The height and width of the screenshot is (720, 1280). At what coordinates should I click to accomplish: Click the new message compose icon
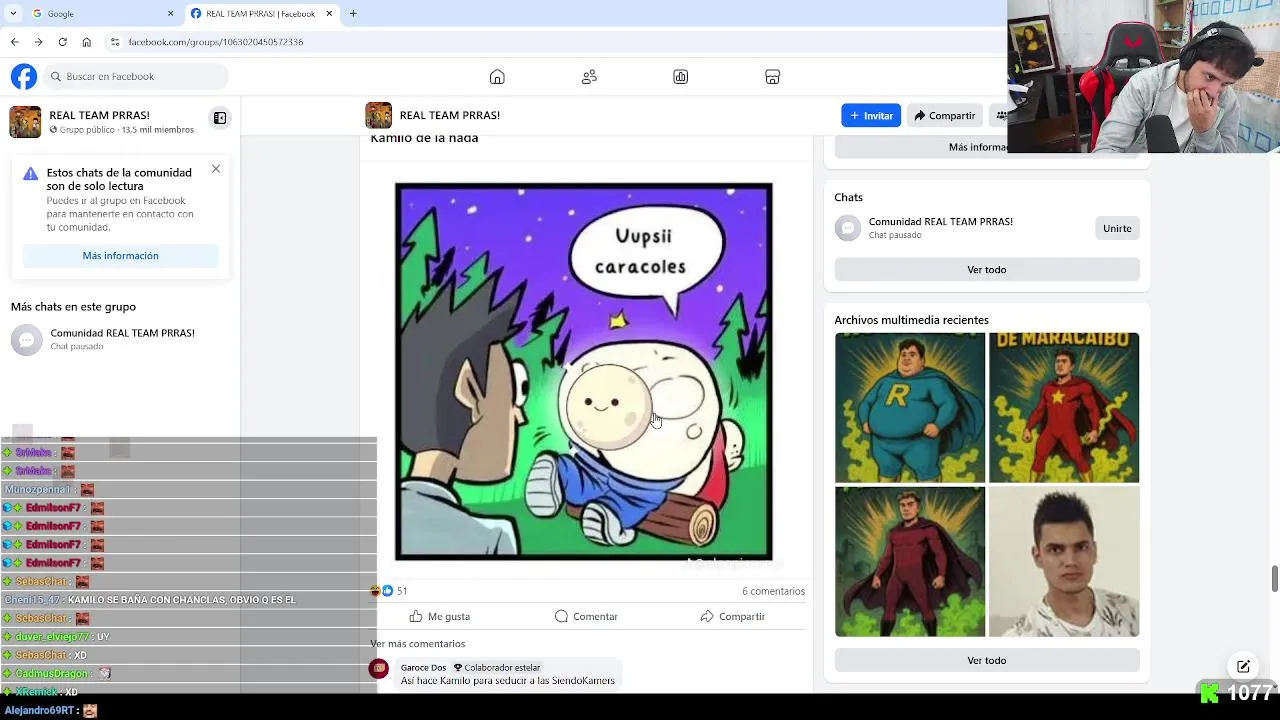point(1243,667)
